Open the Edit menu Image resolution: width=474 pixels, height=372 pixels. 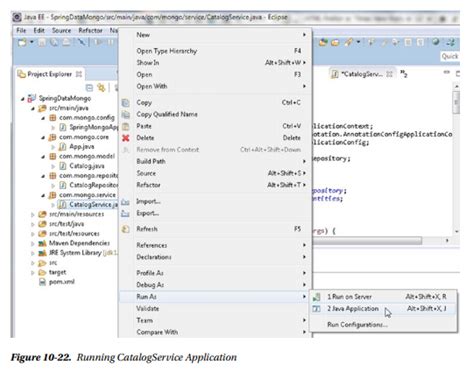[x=39, y=31]
